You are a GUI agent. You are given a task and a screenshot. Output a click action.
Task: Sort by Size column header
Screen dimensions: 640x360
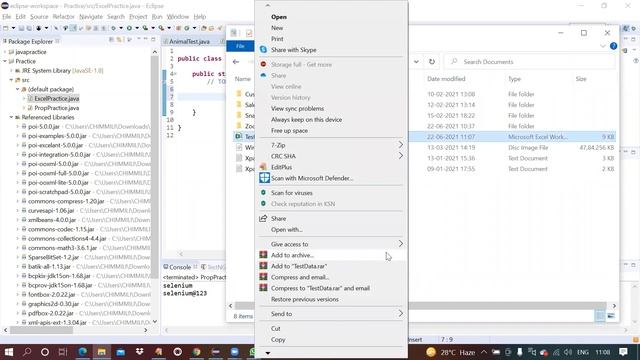coord(581,79)
